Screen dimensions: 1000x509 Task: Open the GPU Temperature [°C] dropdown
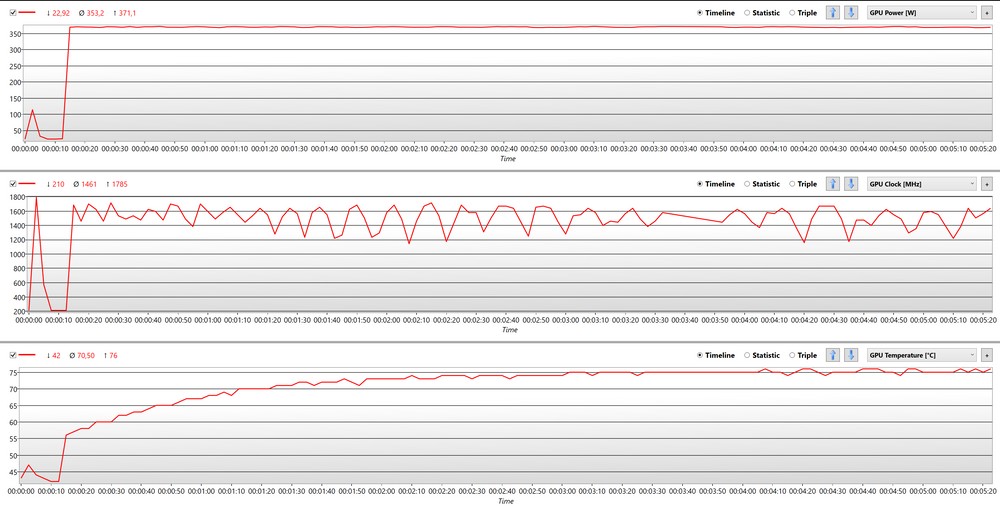921,355
